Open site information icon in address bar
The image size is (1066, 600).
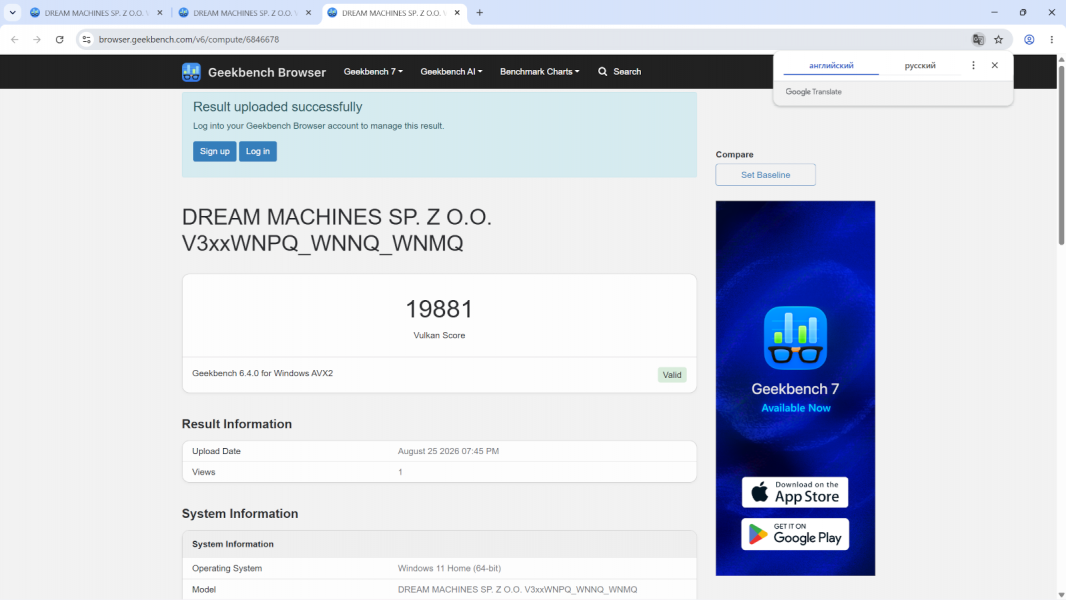(86, 39)
